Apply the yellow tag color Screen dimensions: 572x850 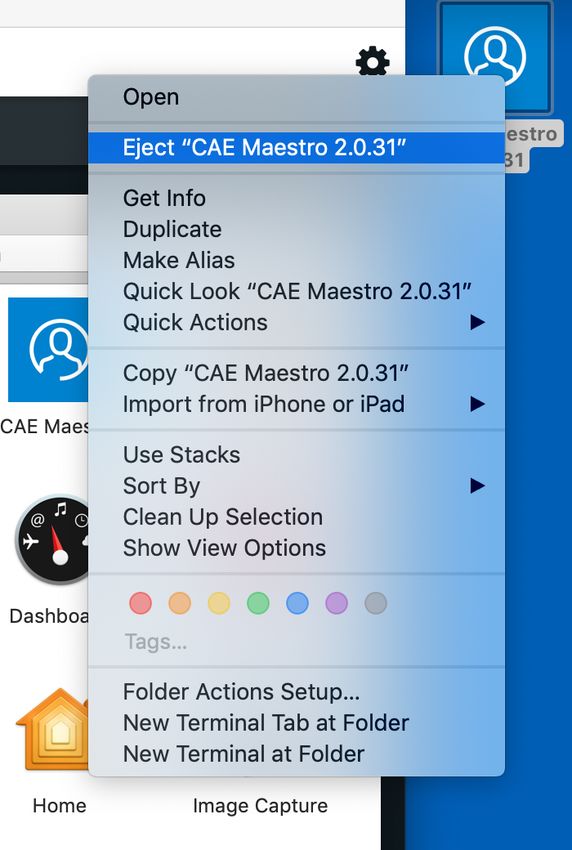point(219,603)
